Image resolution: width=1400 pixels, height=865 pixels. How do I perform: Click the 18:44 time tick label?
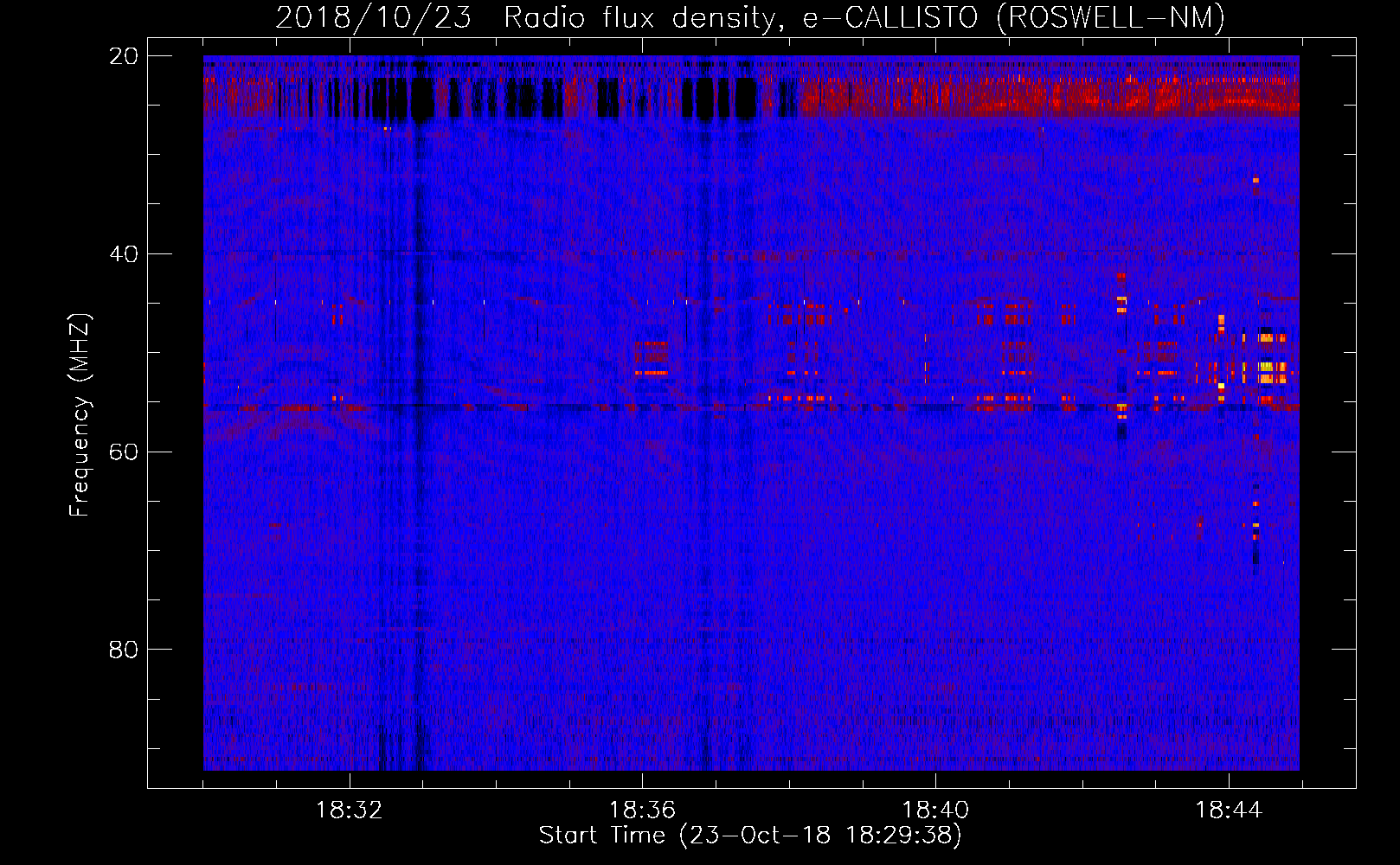(x=1229, y=811)
